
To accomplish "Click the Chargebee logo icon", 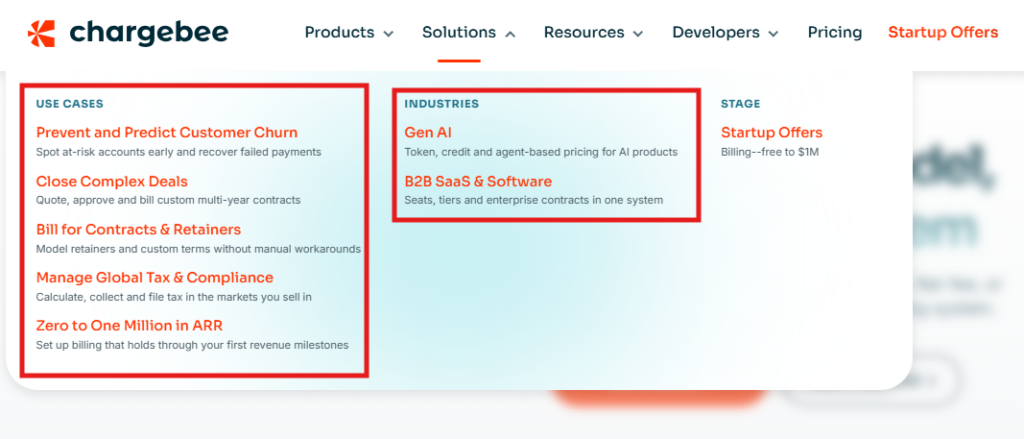I will click(41, 33).
